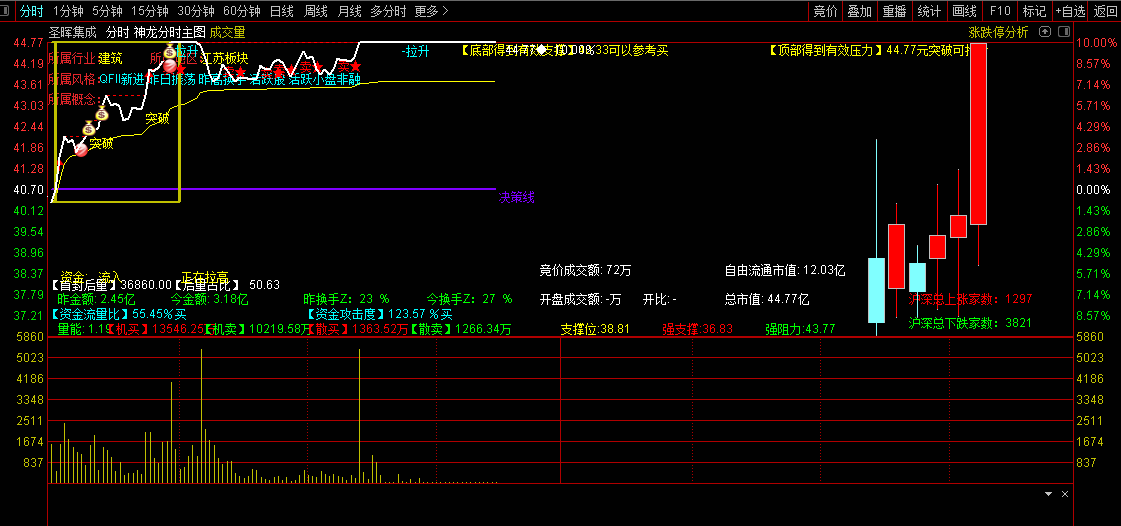Switch to the 30分钟 period tab
1121x526 pixels.
[x=196, y=11]
